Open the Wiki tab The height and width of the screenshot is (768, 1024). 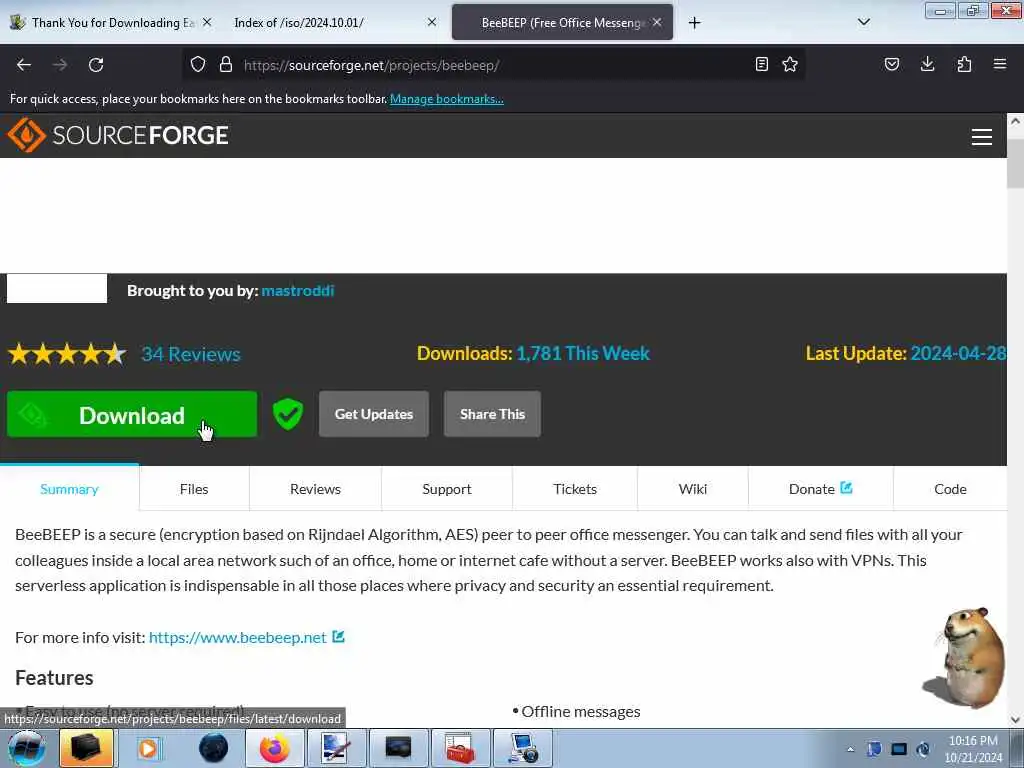click(x=693, y=488)
